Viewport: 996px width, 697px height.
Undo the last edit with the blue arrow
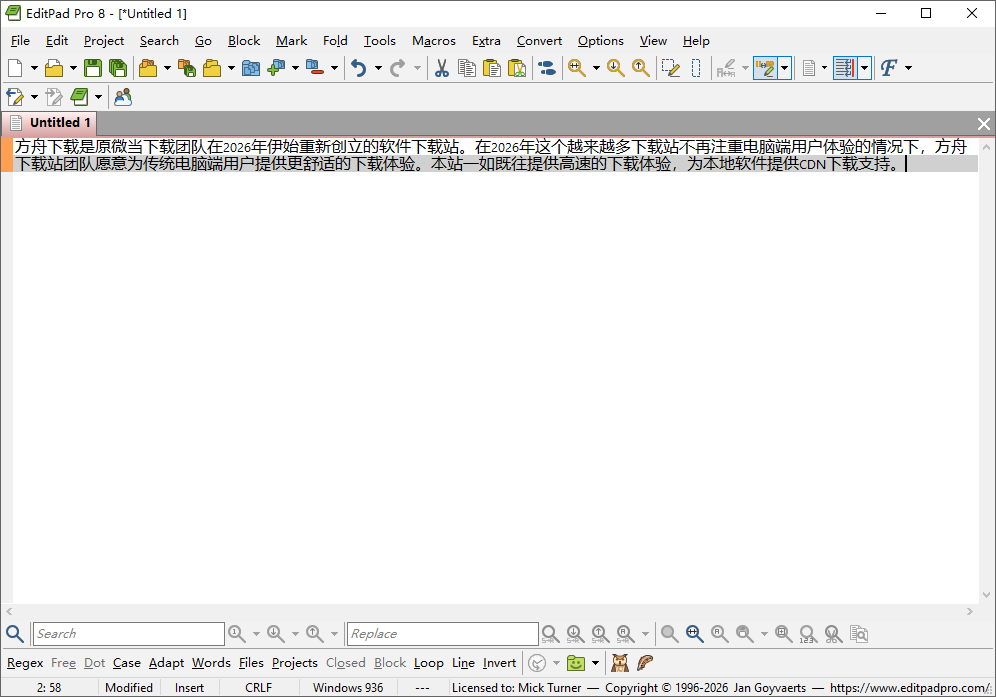[x=359, y=68]
